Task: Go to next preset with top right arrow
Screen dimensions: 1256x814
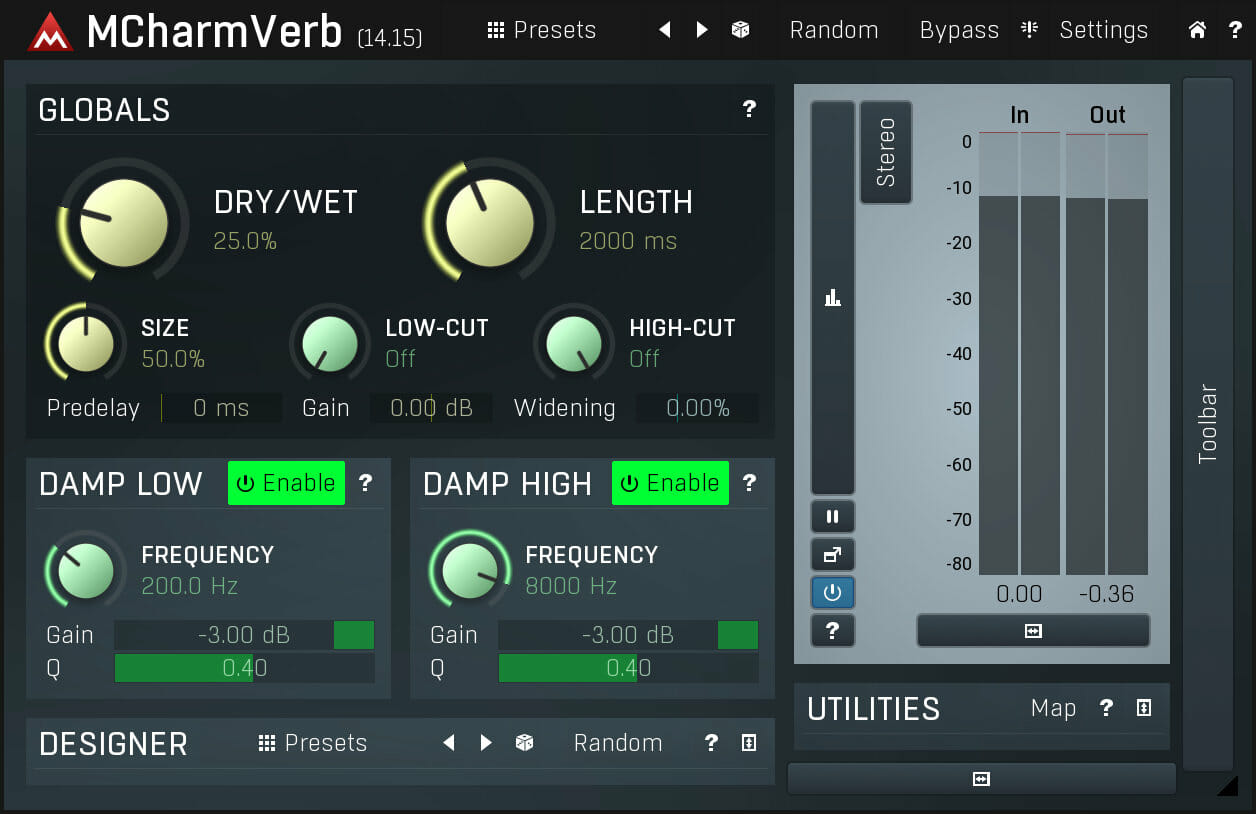Action: pyautogui.click(x=702, y=30)
